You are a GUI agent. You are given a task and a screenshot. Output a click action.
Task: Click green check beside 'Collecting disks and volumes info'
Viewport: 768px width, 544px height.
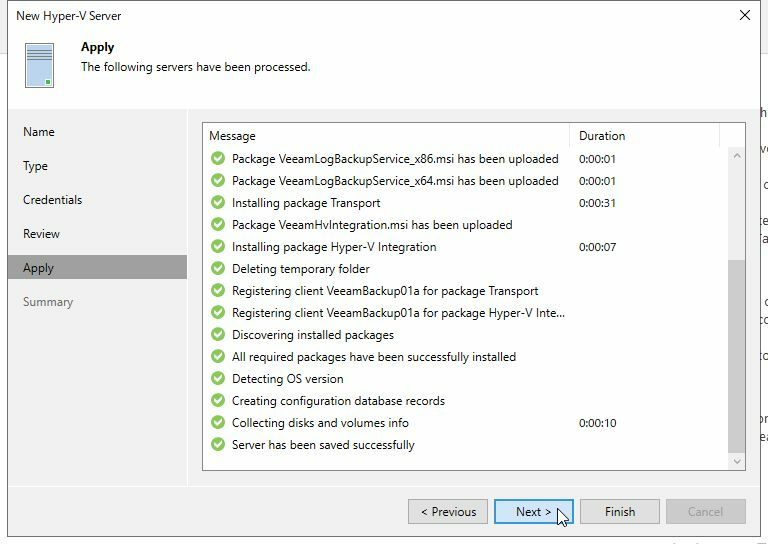coord(218,423)
